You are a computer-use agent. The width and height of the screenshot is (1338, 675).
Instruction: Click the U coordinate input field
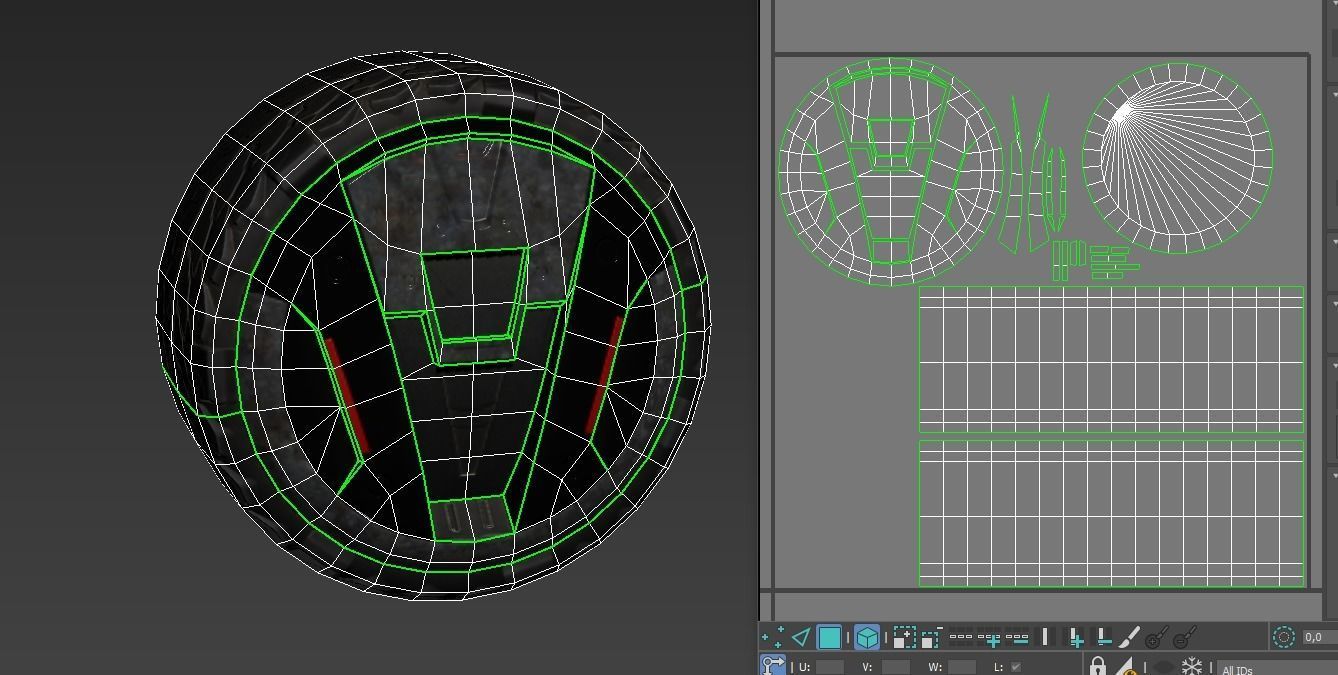coord(830,666)
